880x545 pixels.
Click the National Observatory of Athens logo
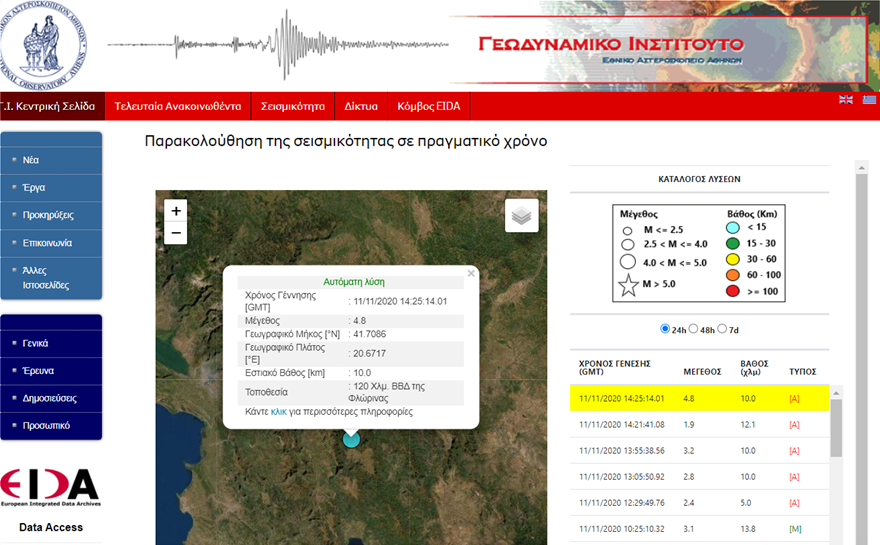pos(41,45)
